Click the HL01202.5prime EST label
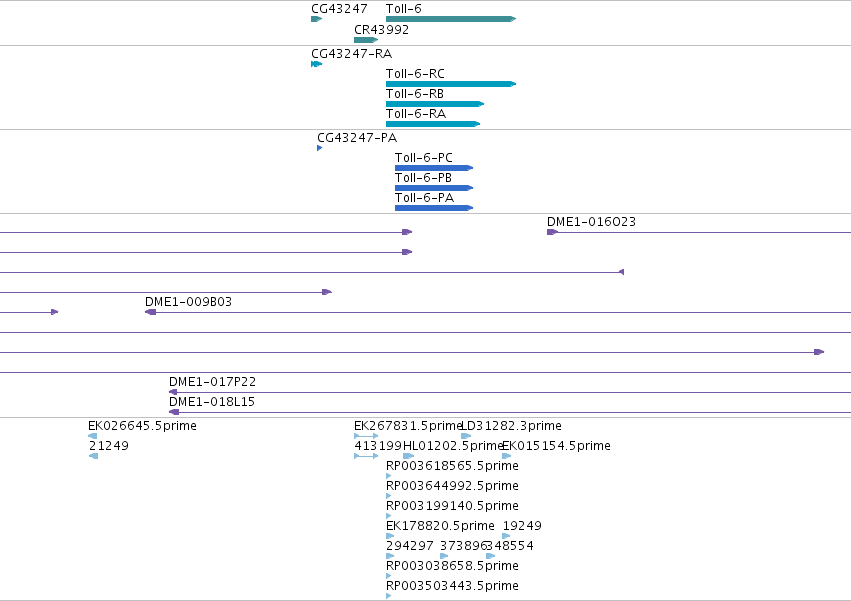 [453, 446]
